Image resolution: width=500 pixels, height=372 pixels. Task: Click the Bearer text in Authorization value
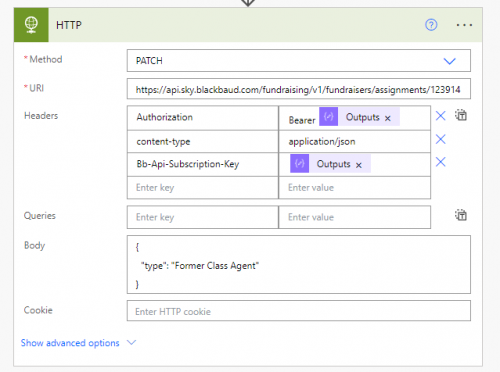tap(302, 120)
